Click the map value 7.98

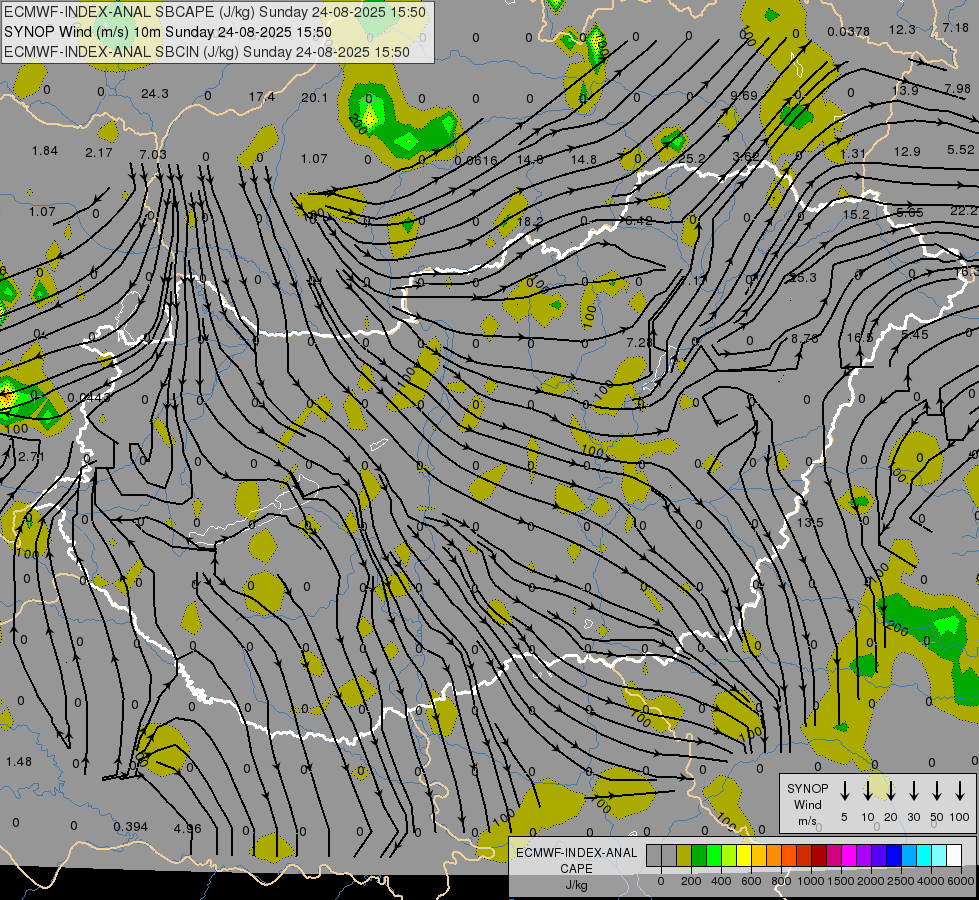(958, 89)
